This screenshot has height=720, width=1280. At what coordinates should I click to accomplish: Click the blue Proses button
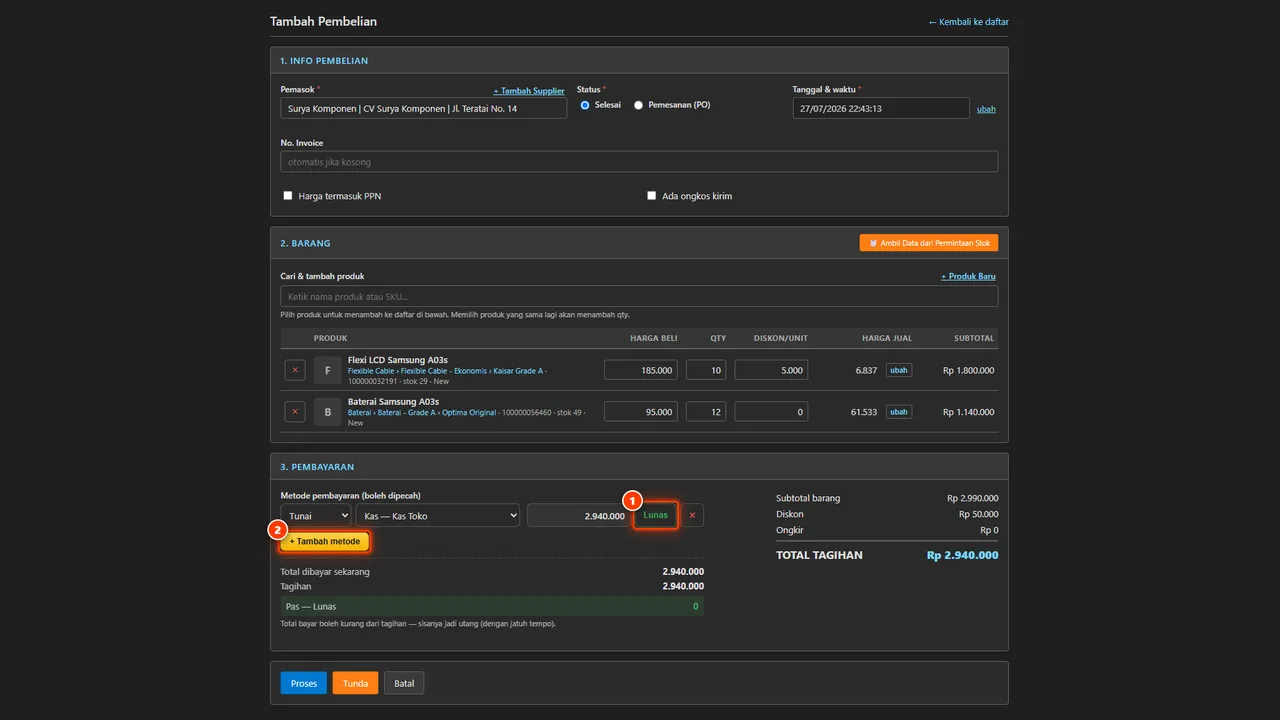point(304,683)
